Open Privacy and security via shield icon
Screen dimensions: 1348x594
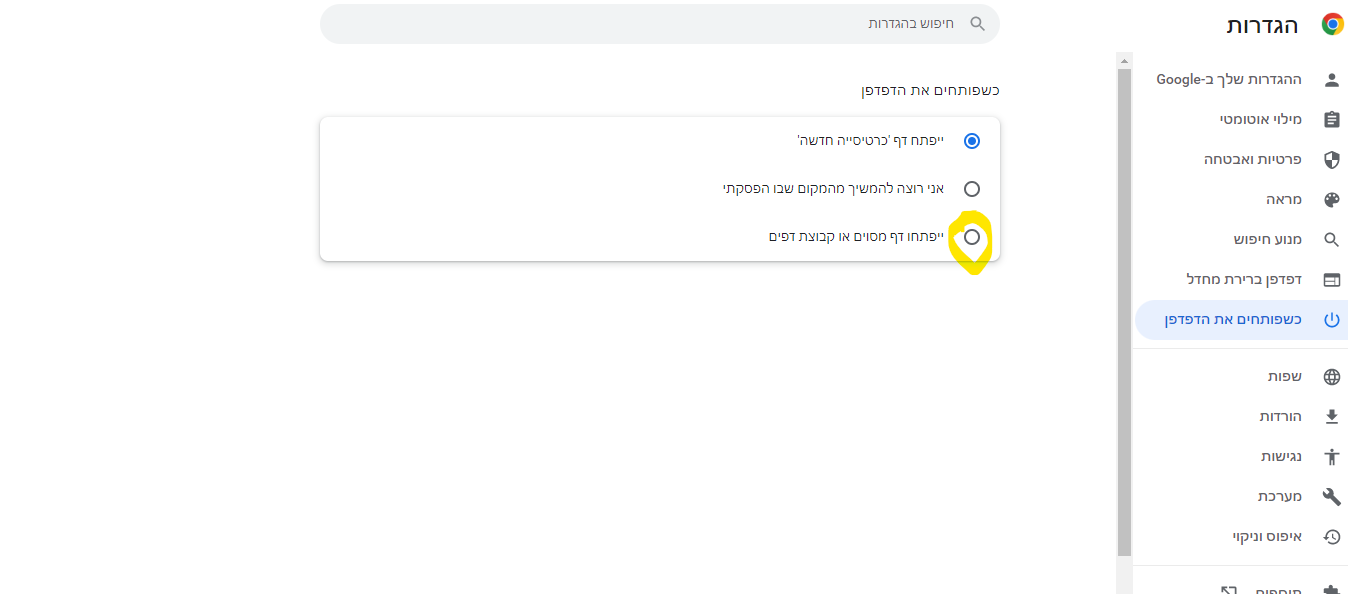coord(1331,160)
